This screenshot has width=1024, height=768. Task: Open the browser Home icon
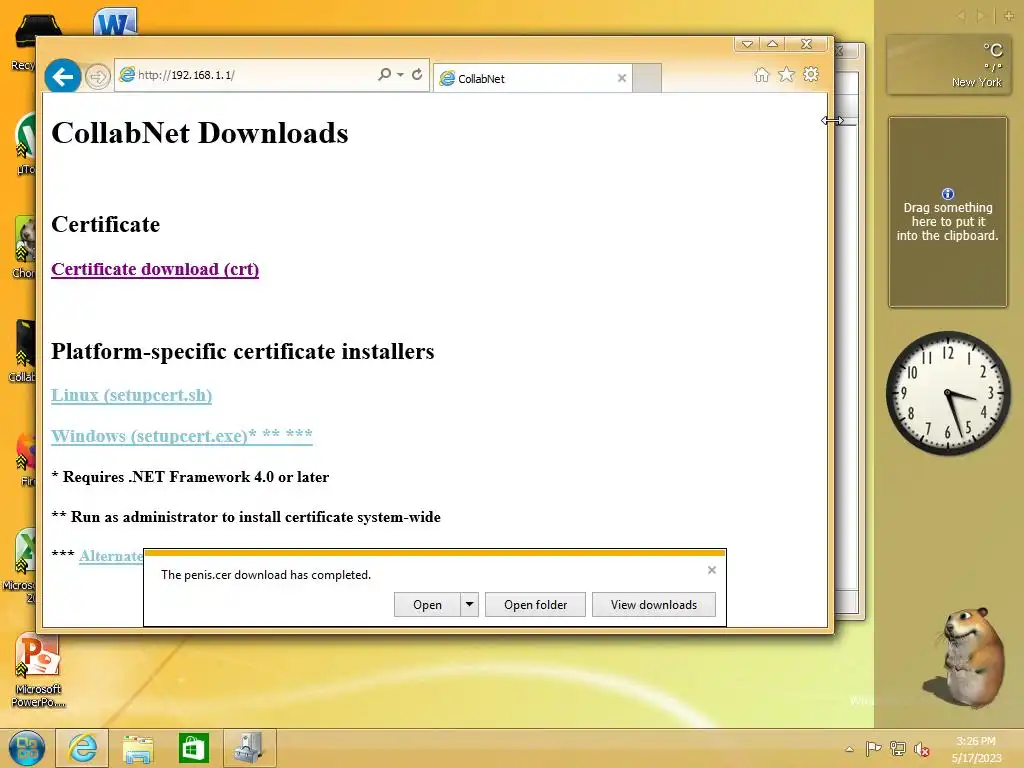761,74
